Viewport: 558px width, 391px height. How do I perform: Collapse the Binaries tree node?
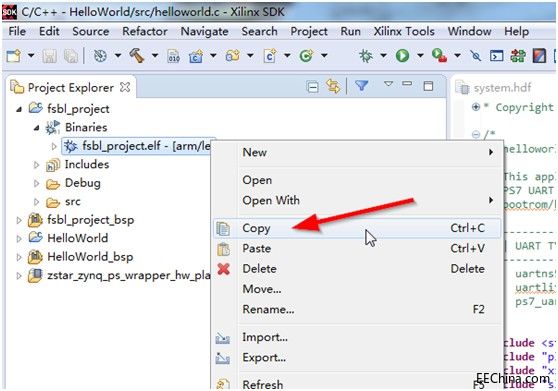pyautogui.click(x=37, y=128)
